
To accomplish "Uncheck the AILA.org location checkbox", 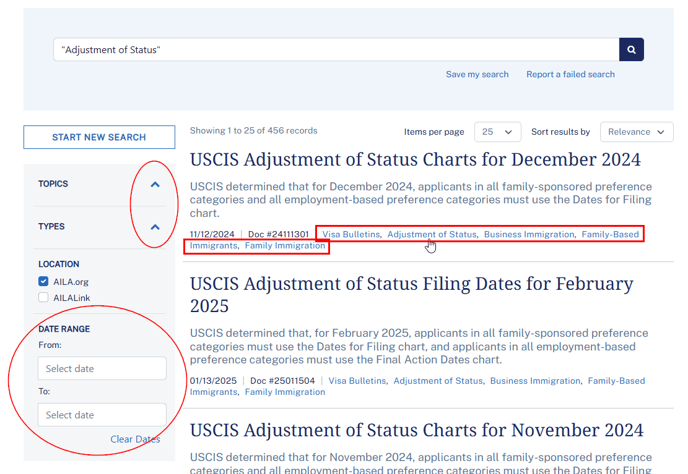I will (x=43, y=282).
